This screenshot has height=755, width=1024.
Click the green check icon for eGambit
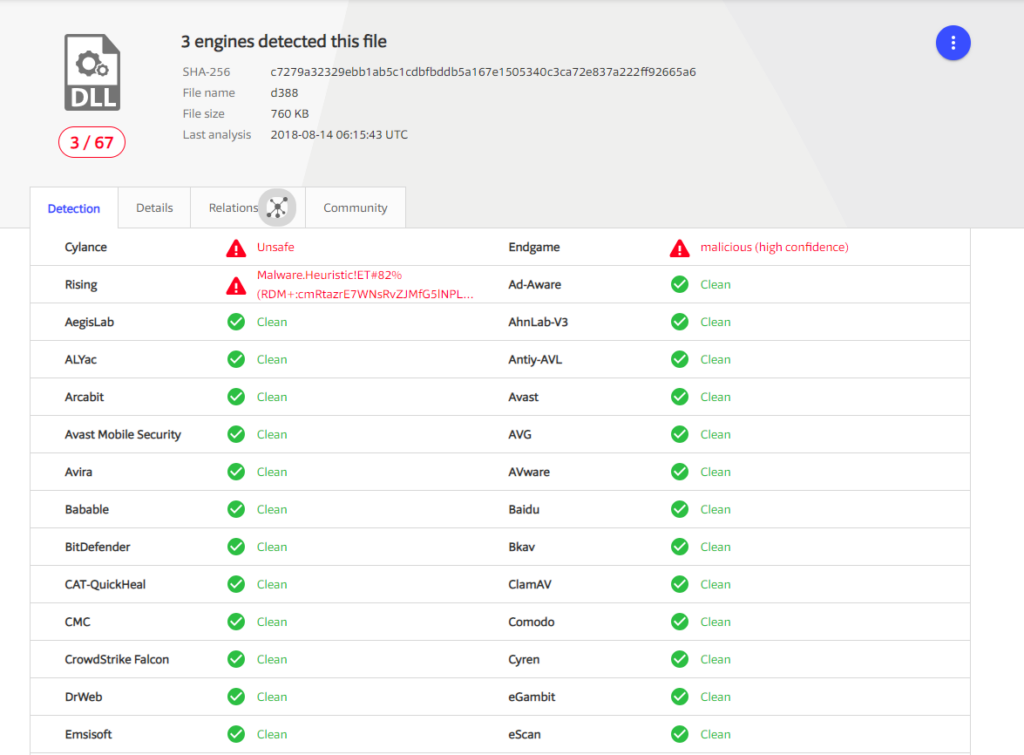pyautogui.click(x=679, y=697)
